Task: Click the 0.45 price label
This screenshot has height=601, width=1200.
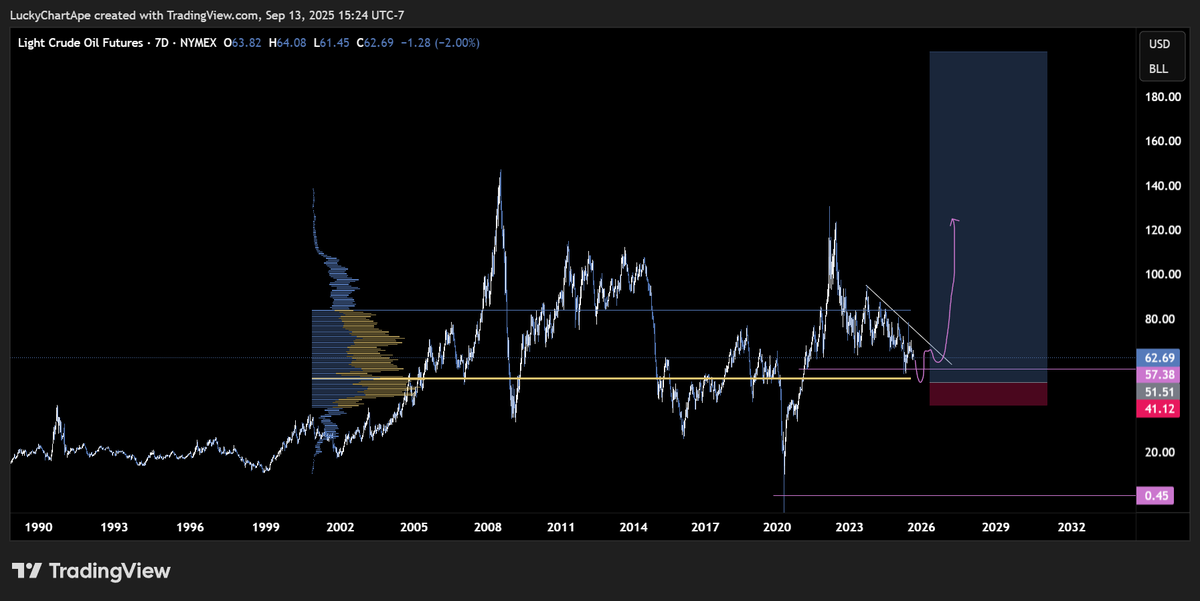Action: (1155, 495)
